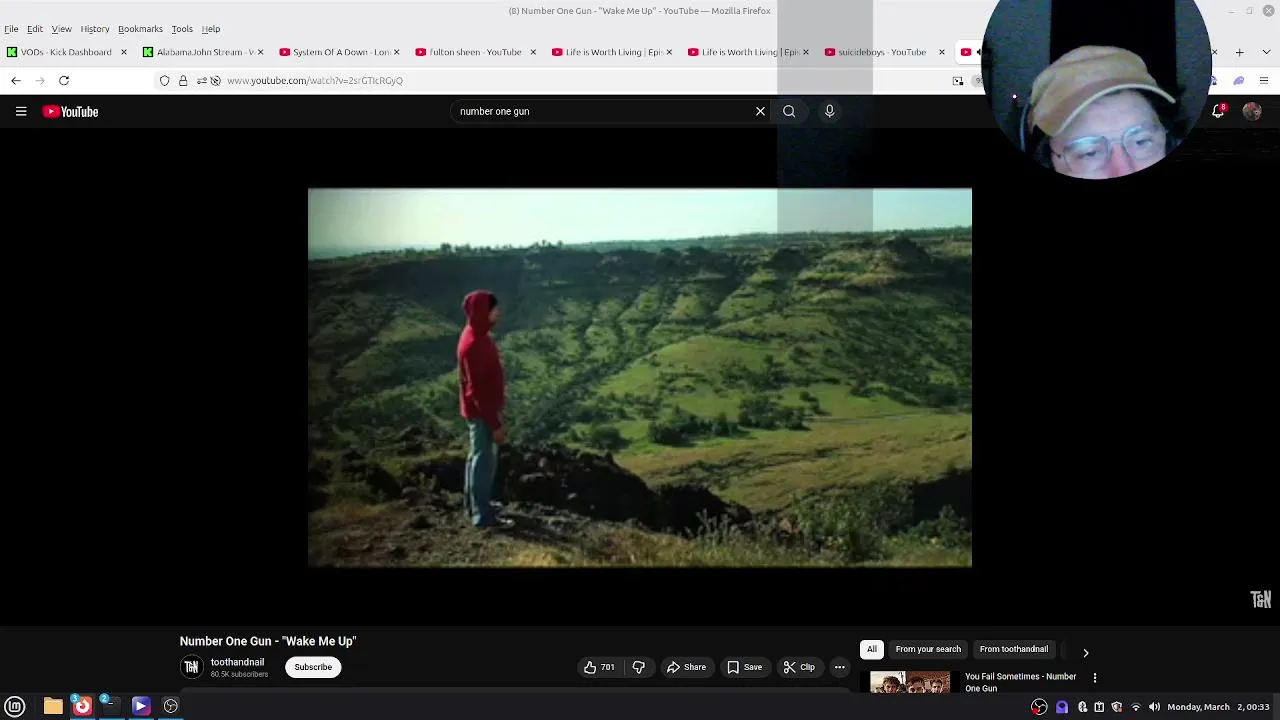1280x720 pixels.
Task: Reload the current page
Action: coord(64,80)
